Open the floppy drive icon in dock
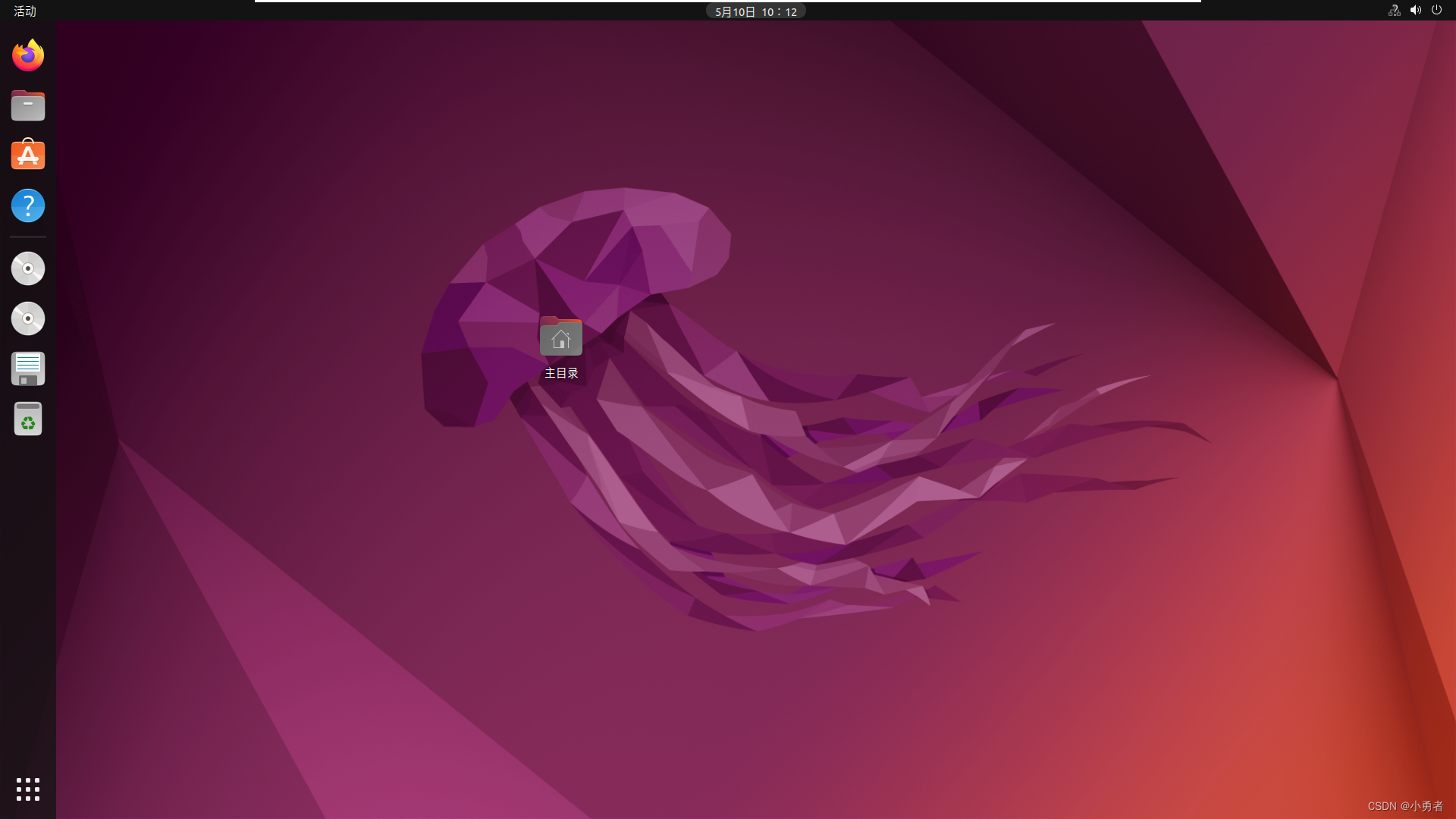1456x819 pixels. (28, 369)
